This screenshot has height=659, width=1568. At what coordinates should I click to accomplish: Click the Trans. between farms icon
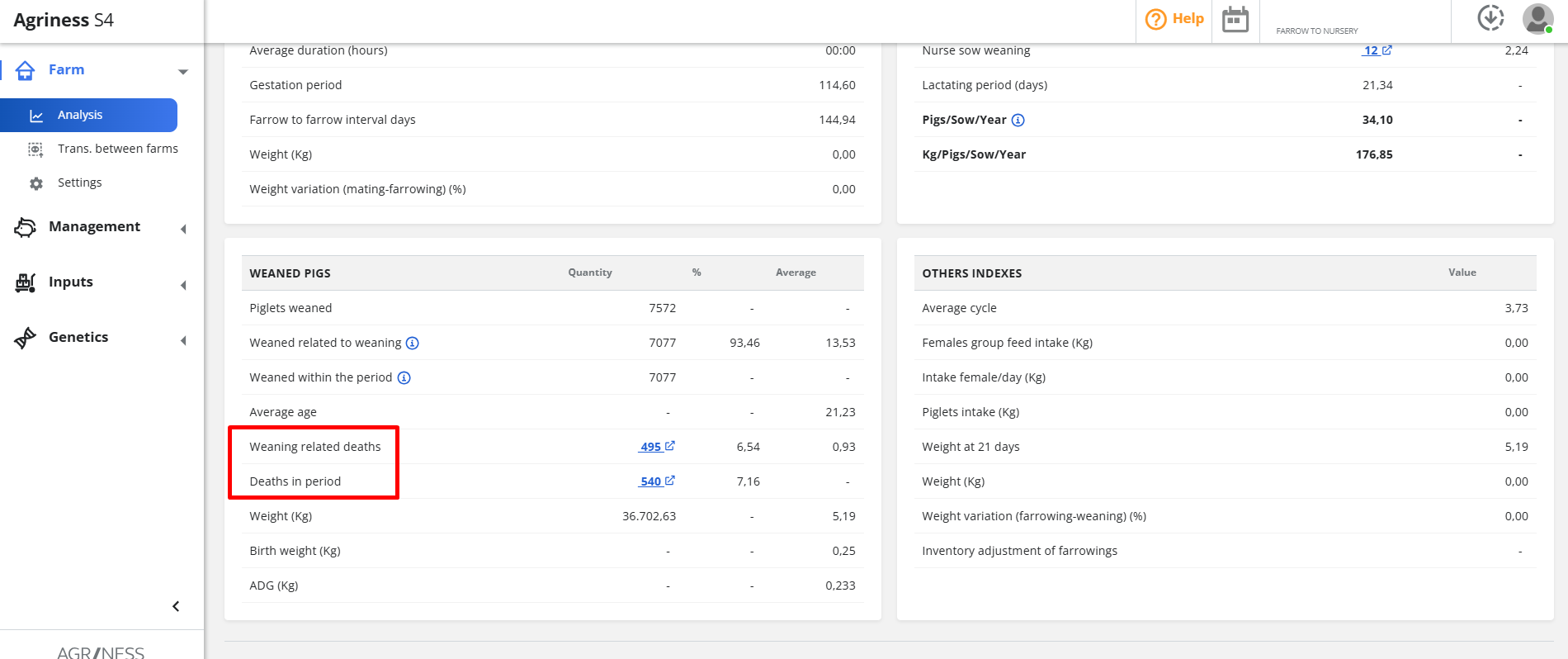coord(35,149)
